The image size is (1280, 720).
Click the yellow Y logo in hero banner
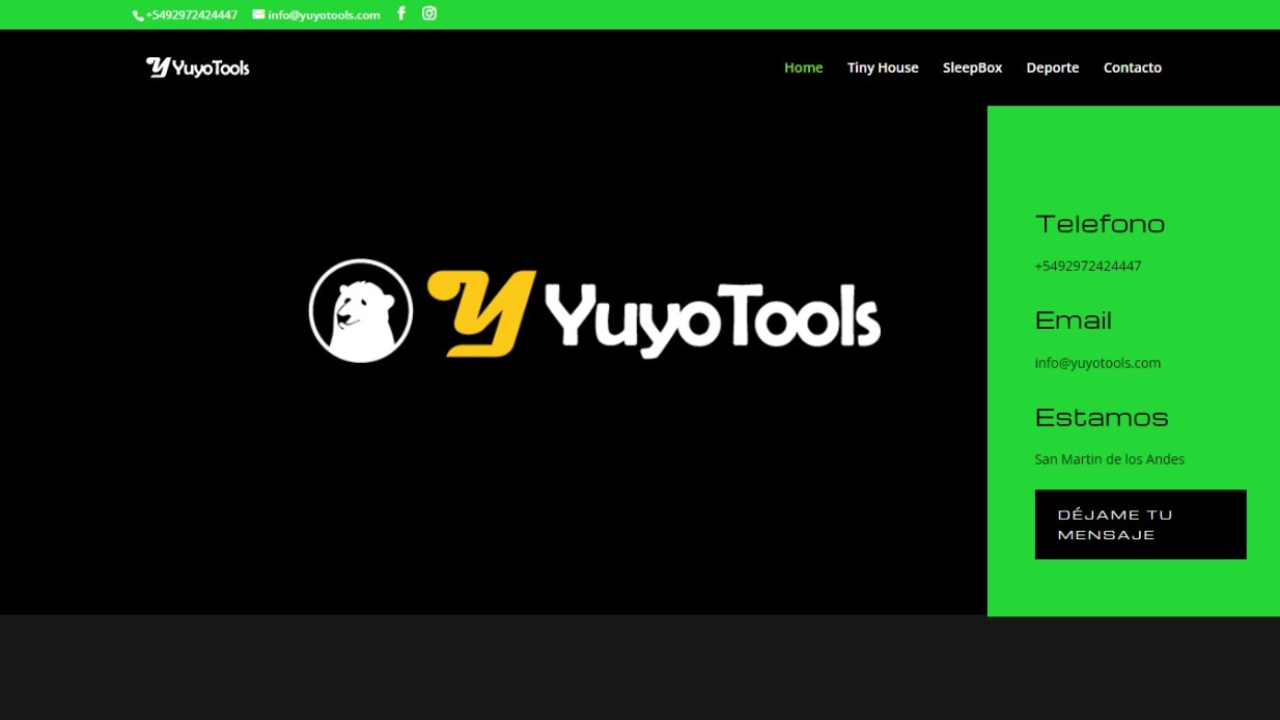(x=481, y=313)
